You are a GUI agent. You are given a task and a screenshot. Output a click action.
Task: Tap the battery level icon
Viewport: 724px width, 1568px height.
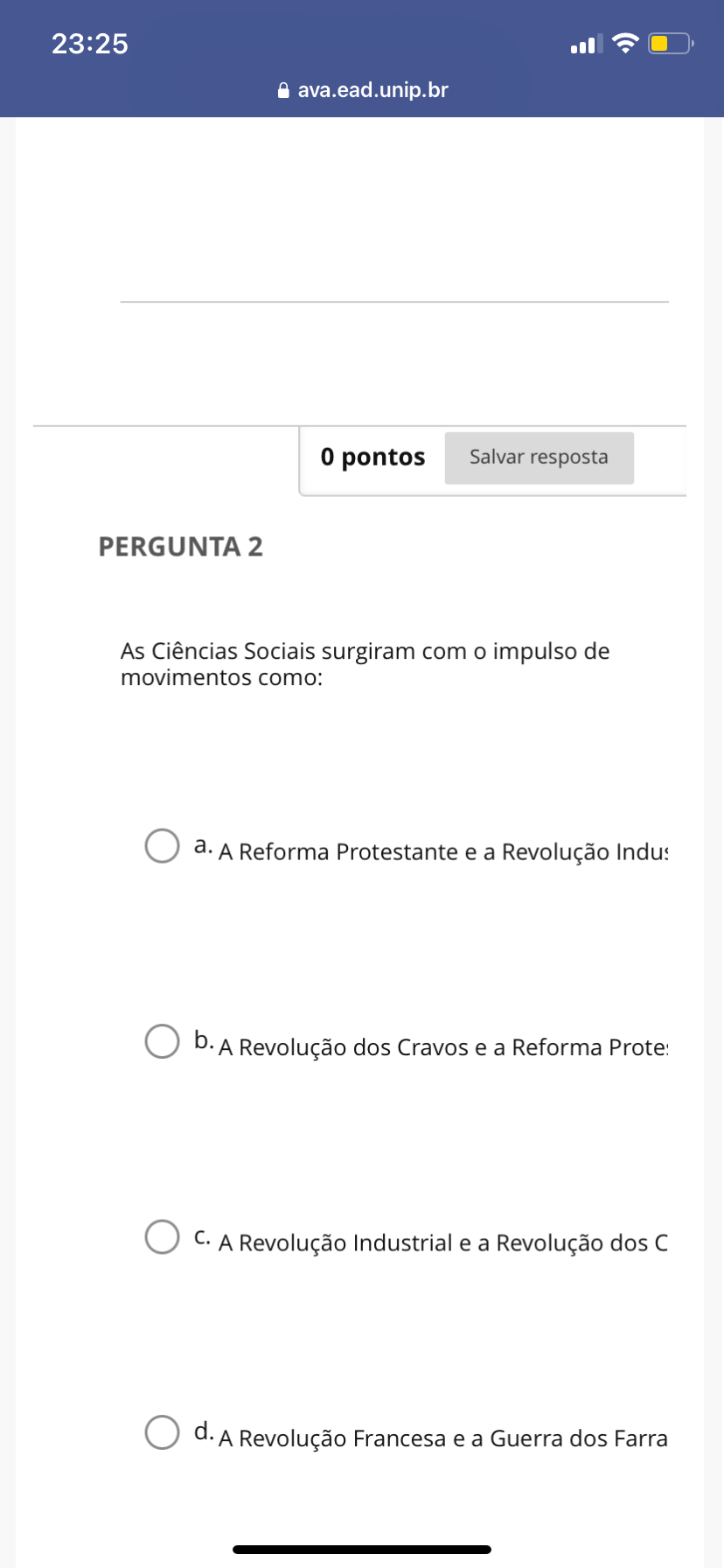(670, 43)
